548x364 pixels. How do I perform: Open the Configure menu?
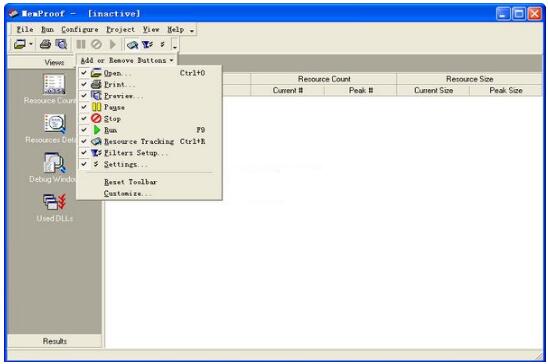click(x=80, y=30)
